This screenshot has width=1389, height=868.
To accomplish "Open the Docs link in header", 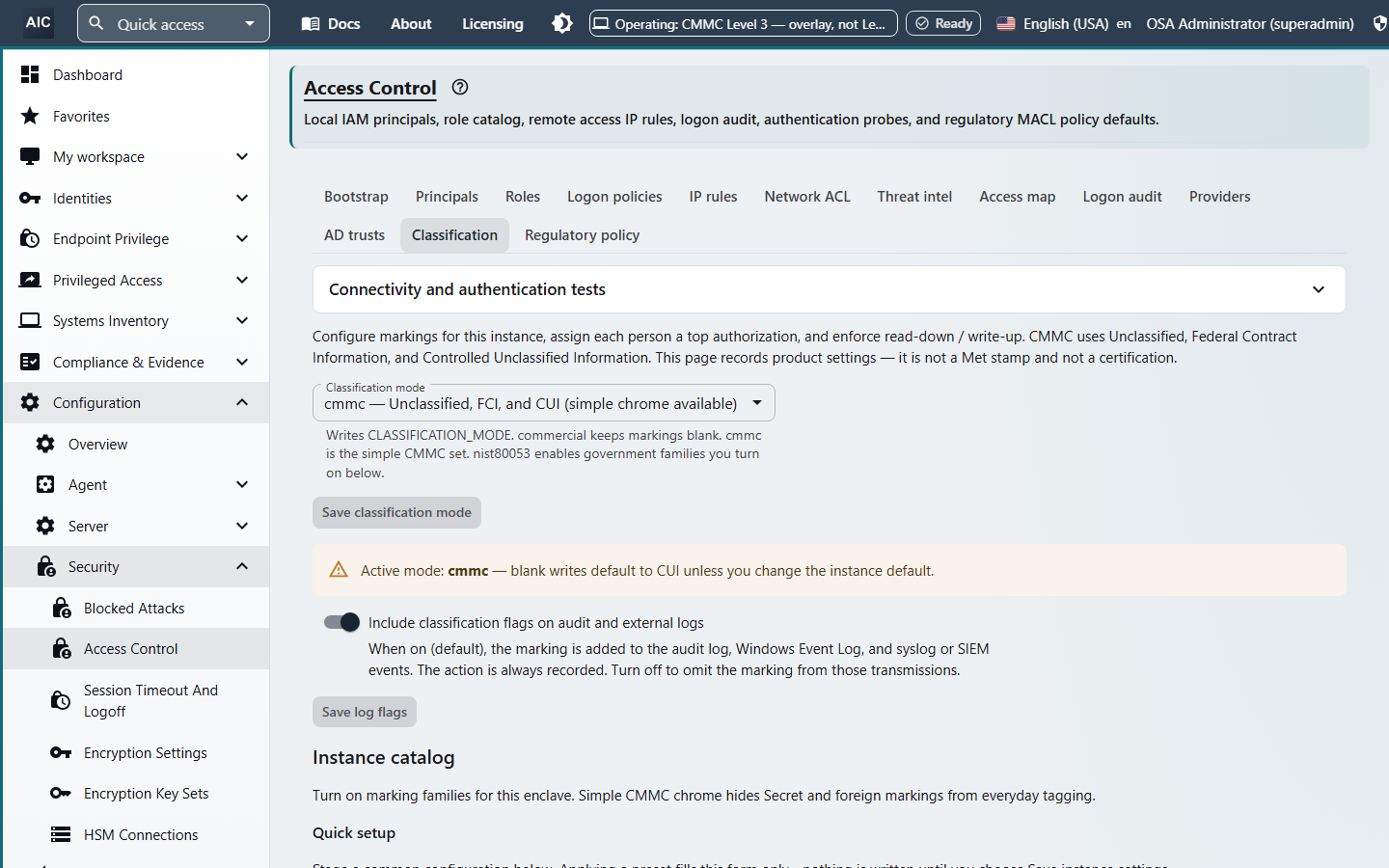I will (x=331, y=23).
